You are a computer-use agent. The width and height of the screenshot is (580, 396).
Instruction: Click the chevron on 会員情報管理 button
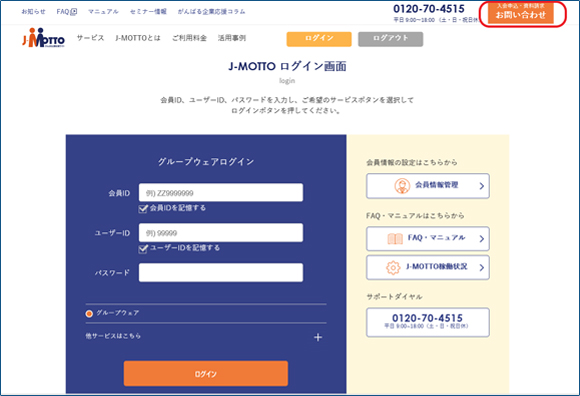pos(482,186)
